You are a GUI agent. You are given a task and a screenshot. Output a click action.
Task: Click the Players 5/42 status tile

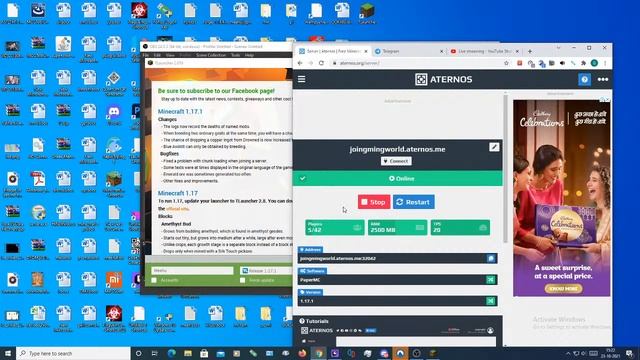[x=334, y=228]
